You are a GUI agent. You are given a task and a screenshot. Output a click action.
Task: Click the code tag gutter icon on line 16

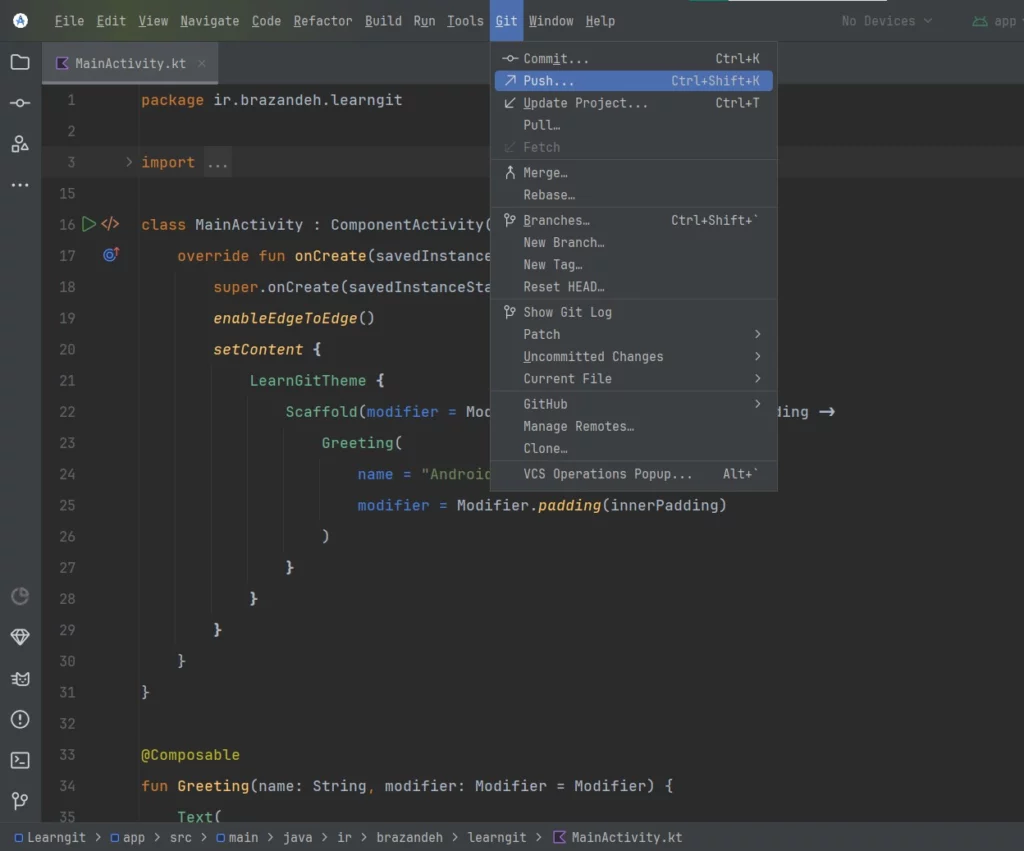110,224
